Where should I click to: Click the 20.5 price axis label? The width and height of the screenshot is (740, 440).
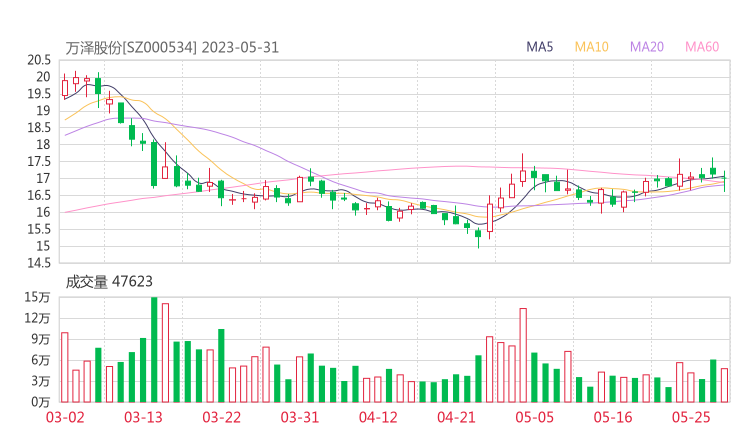coord(39,60)
